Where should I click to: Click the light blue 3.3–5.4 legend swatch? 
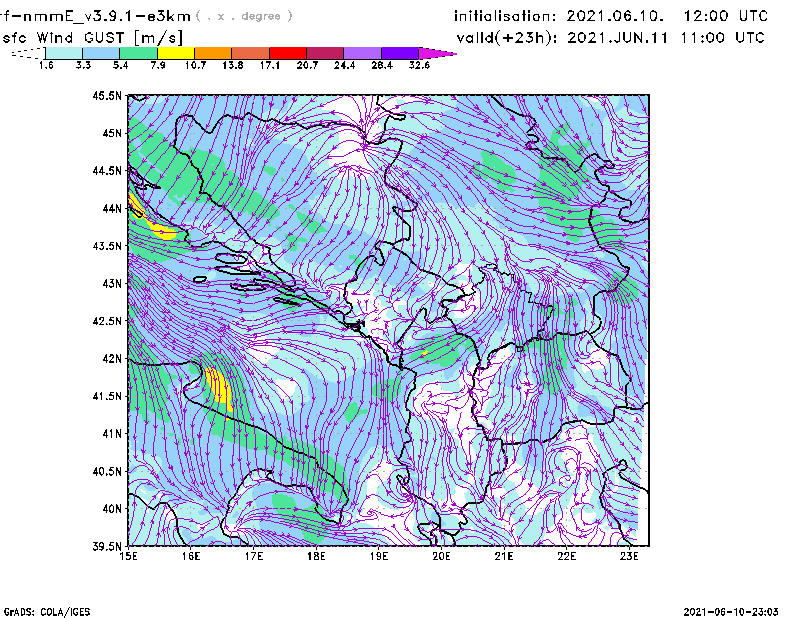pos(101,53)
